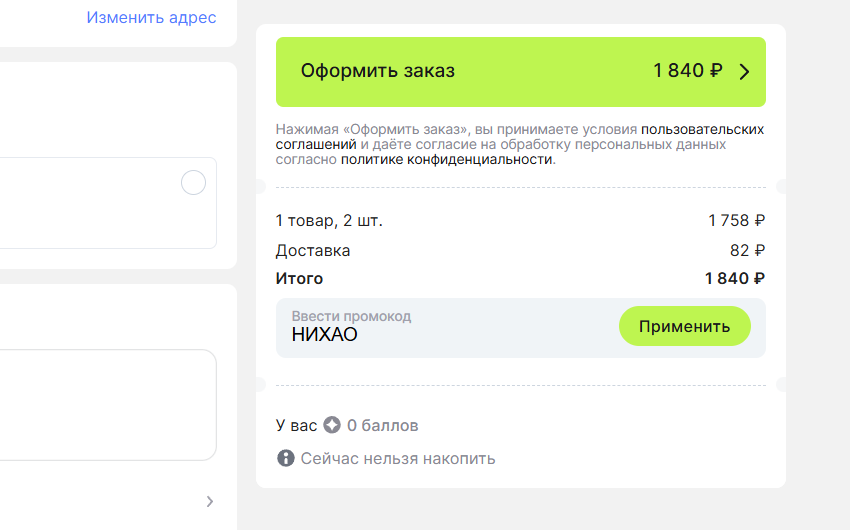Click the Ввести промокод field label
Viewport: 850px width, 530px height.
point(351,316)
